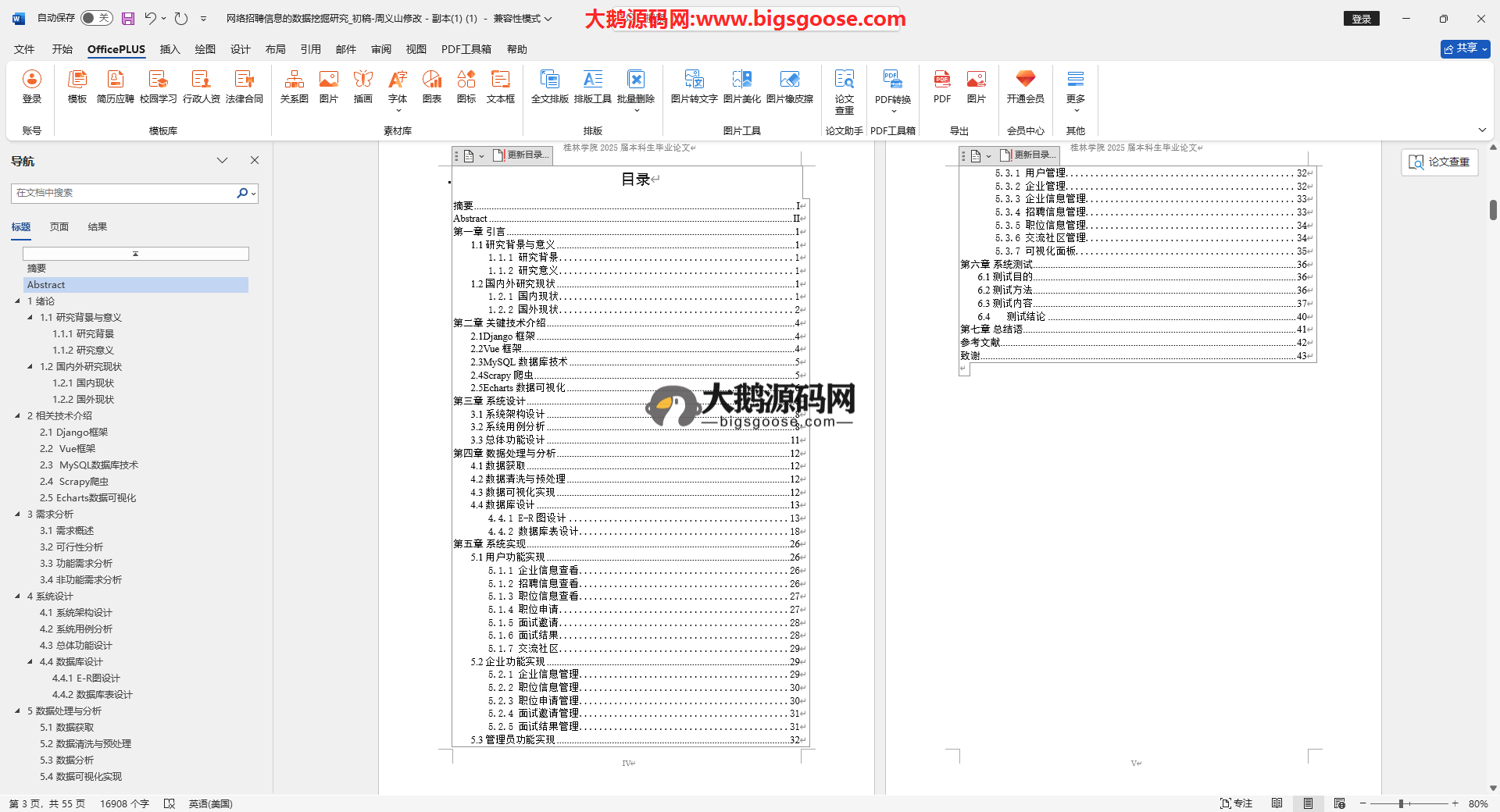Switch to the 页面 navigation tab
The image size is (1500, 812).
point(59,227)
